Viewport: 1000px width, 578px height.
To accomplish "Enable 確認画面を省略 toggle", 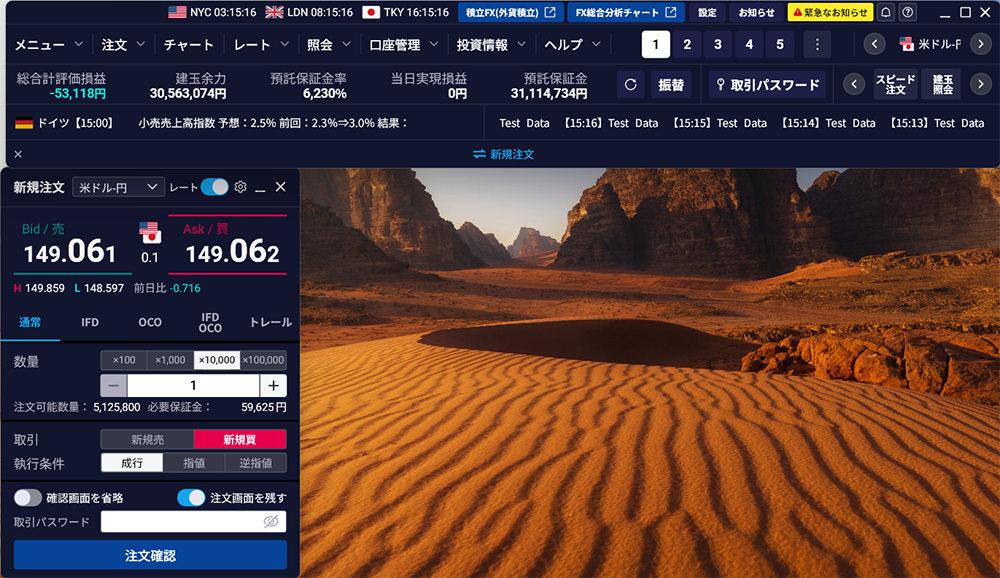I will [x=28, y=498].
